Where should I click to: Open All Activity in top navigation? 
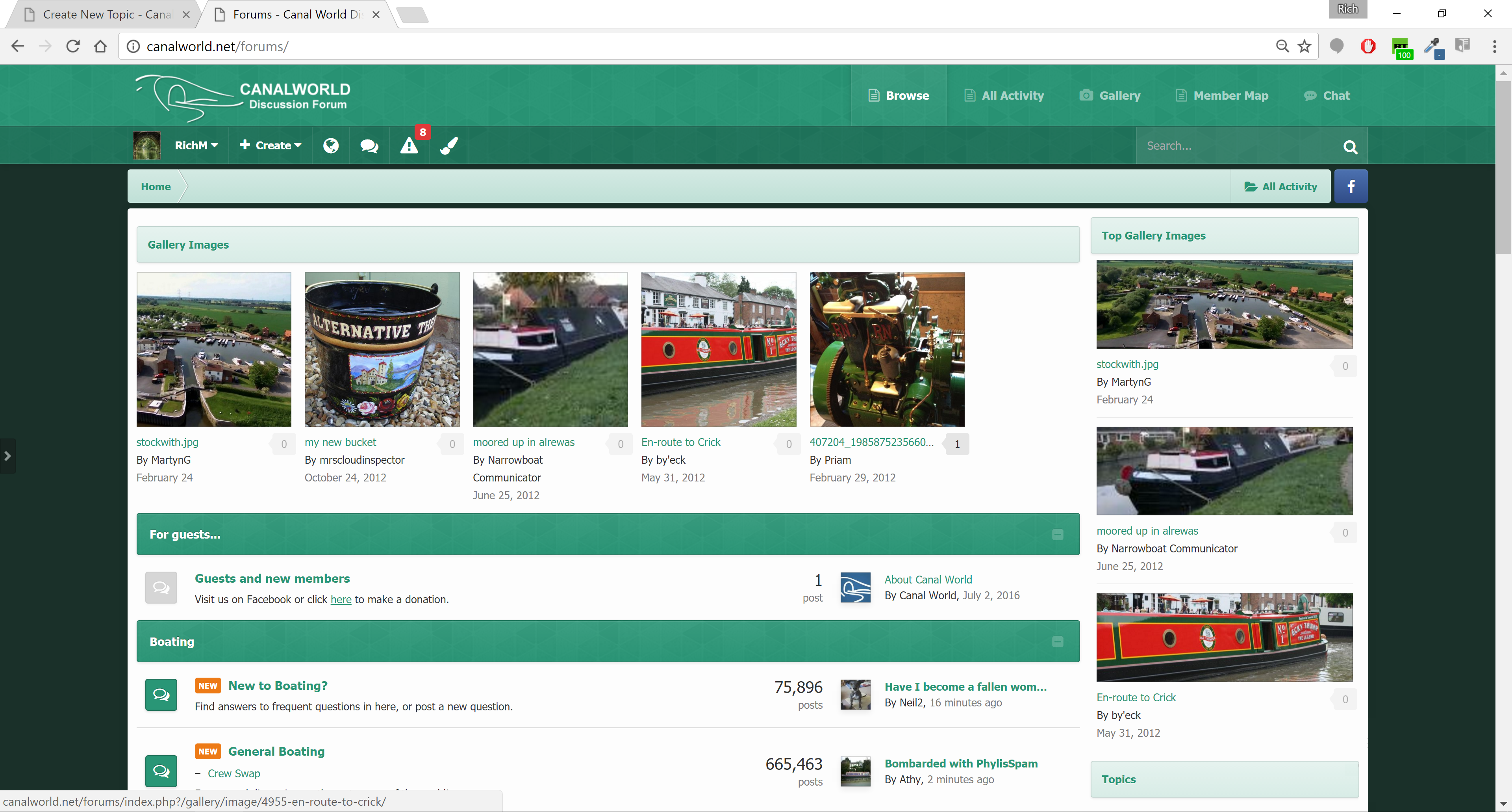[1004, 95]
